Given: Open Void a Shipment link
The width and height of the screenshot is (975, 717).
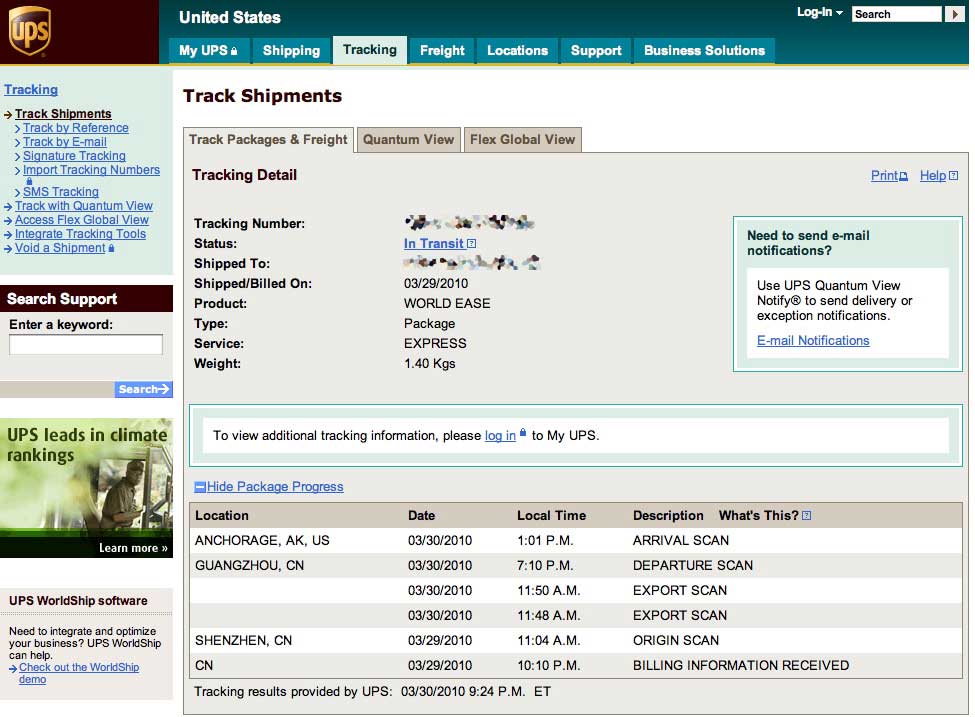Looking at the screenshot, I should (x=60, y=248).
